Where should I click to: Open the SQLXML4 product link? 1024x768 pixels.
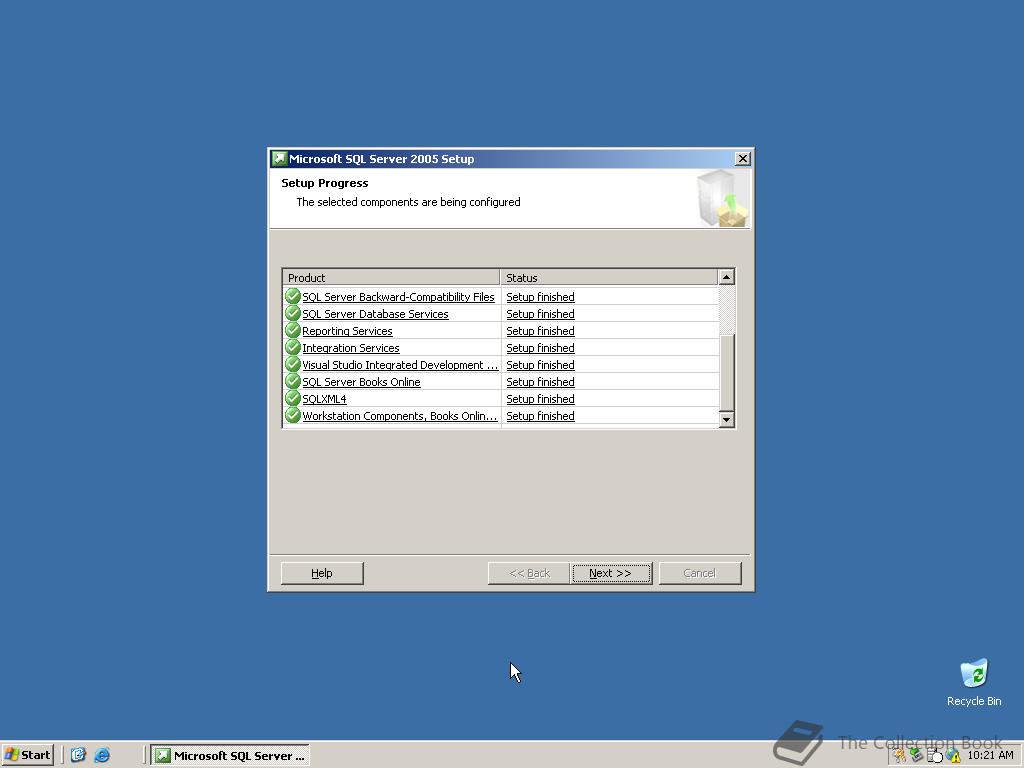click(325, 399)
